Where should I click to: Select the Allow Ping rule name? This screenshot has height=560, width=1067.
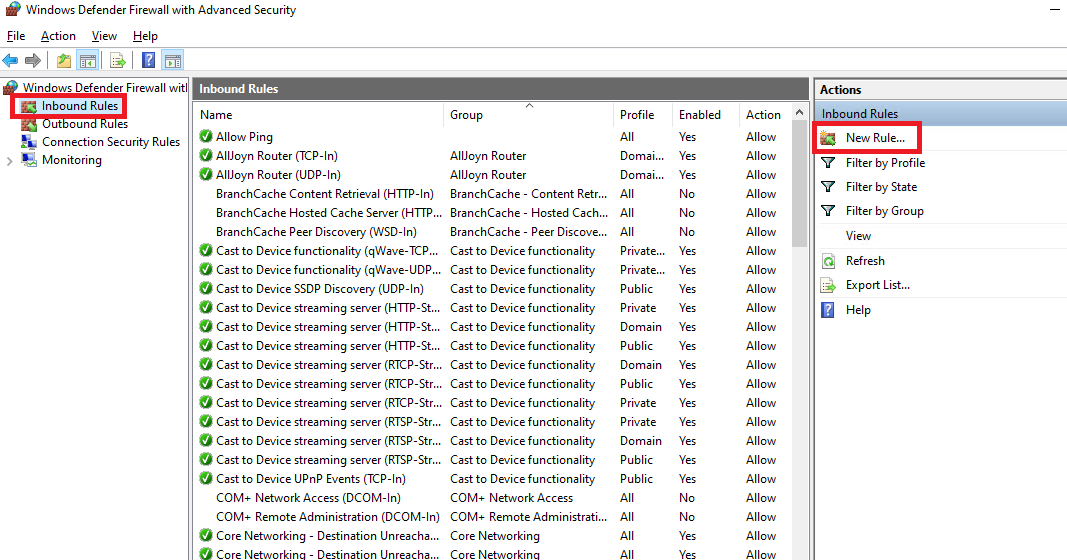pyautogui.click(x=244, y=137)
